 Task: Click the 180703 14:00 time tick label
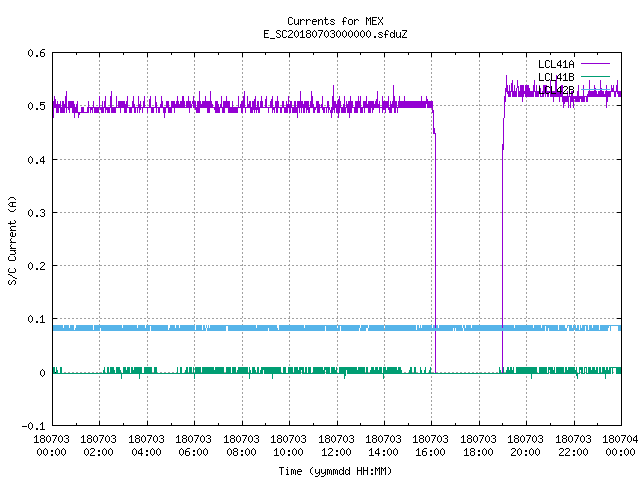384,446
